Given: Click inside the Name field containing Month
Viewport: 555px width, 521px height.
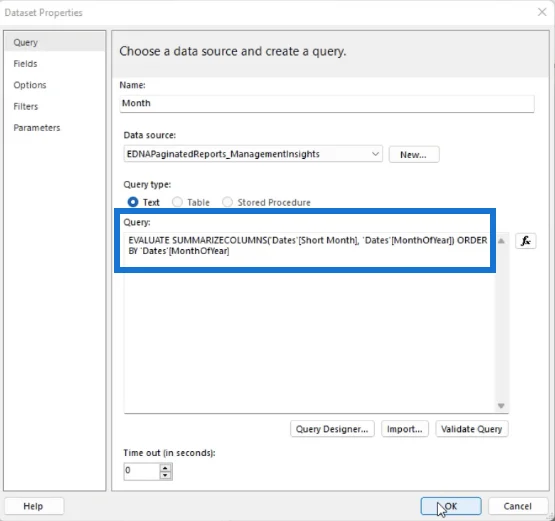Looking at the screenshot, I should click(x=327, y=103).
